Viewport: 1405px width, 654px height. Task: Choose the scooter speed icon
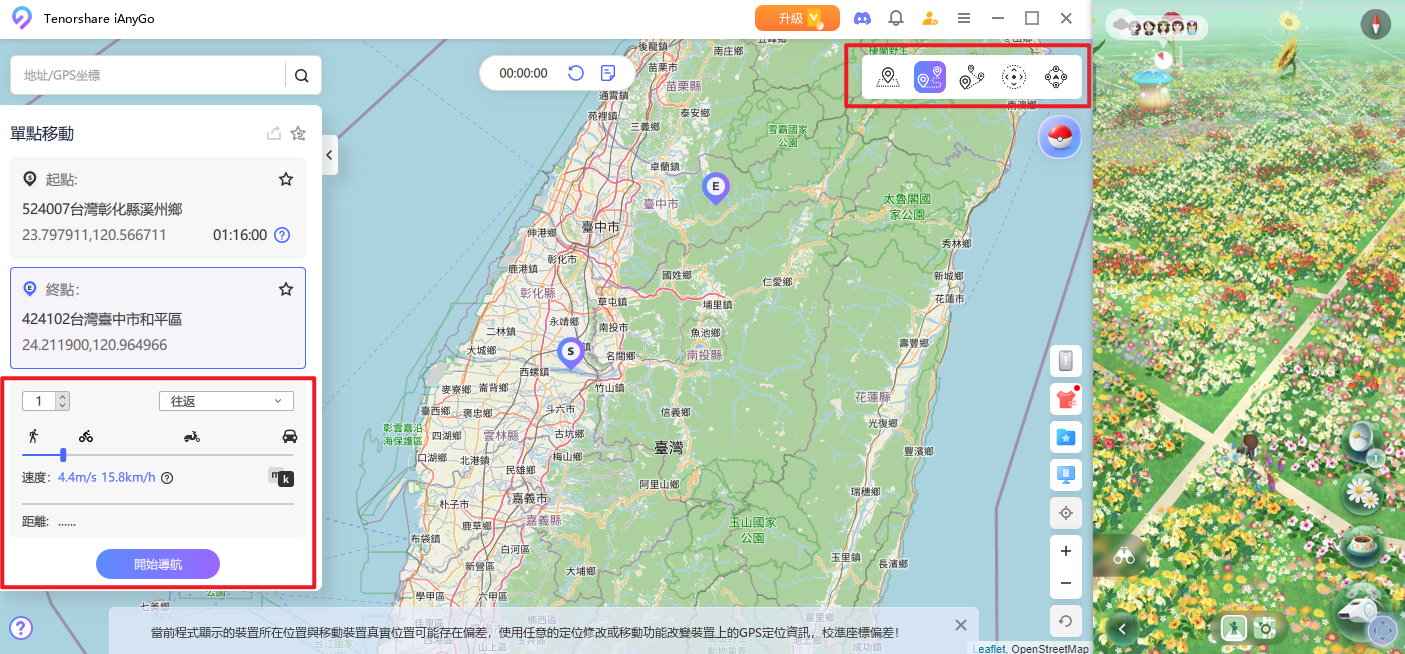click(192, 436)
